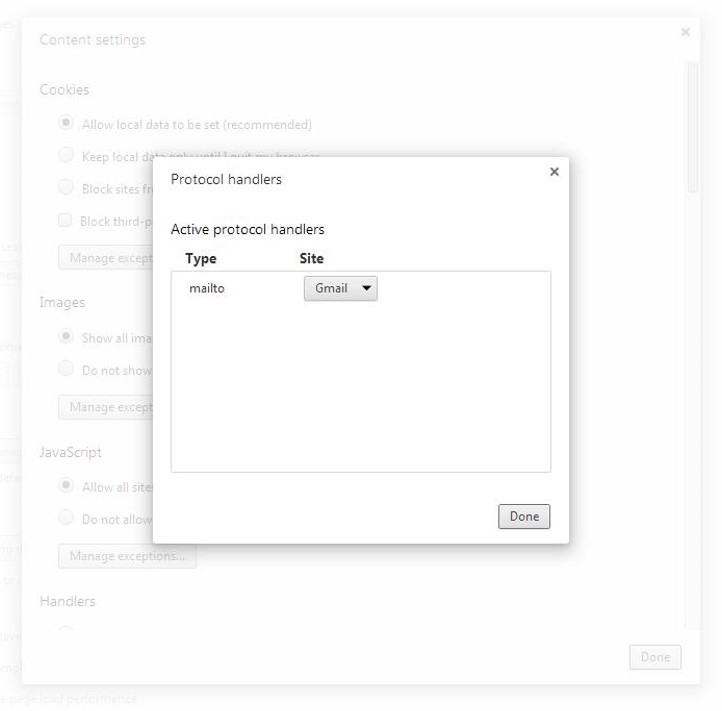Select the Block sites cookies radio option
Viewport: 722px width, 711px height.
[66, 188]
